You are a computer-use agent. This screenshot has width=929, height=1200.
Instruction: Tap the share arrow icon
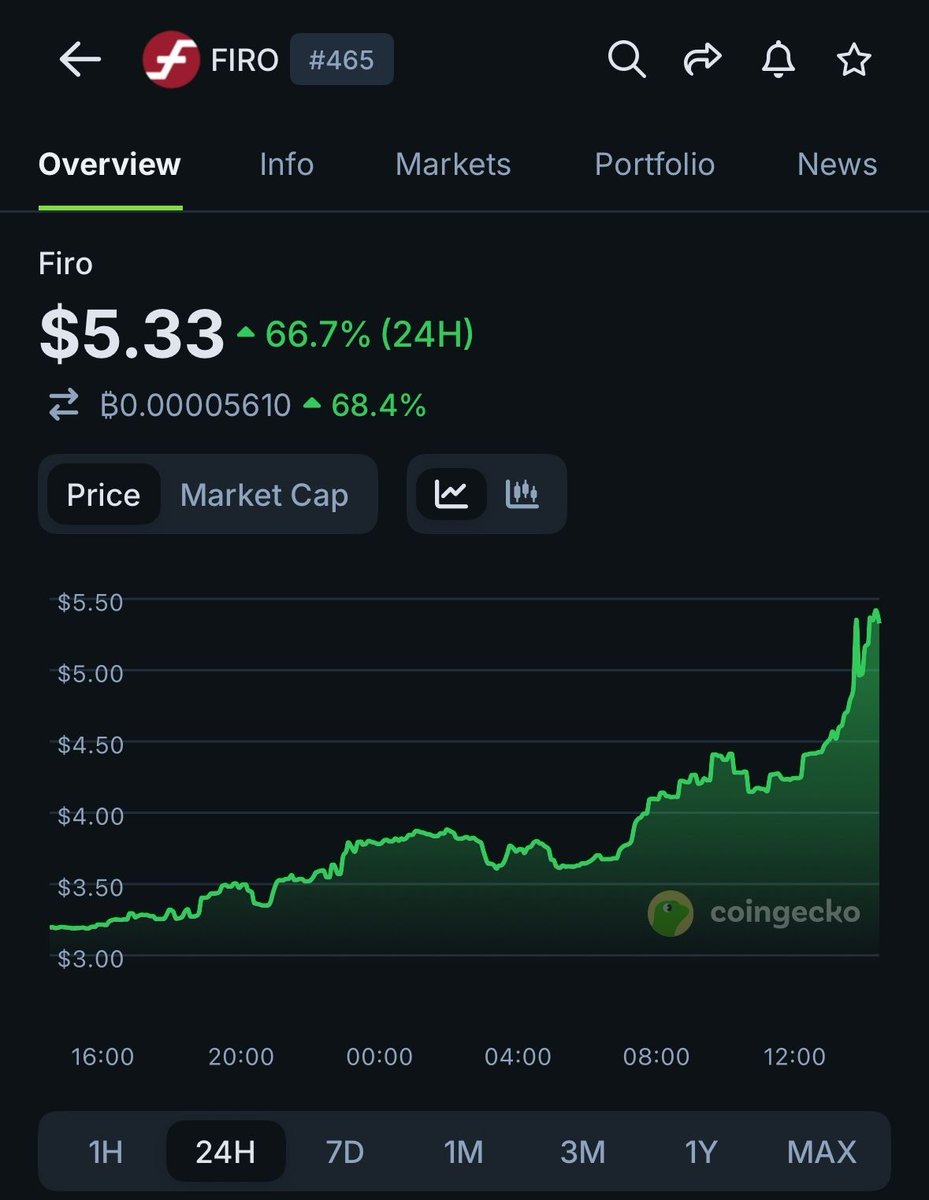pyautogui.click(x=702, y=61)
